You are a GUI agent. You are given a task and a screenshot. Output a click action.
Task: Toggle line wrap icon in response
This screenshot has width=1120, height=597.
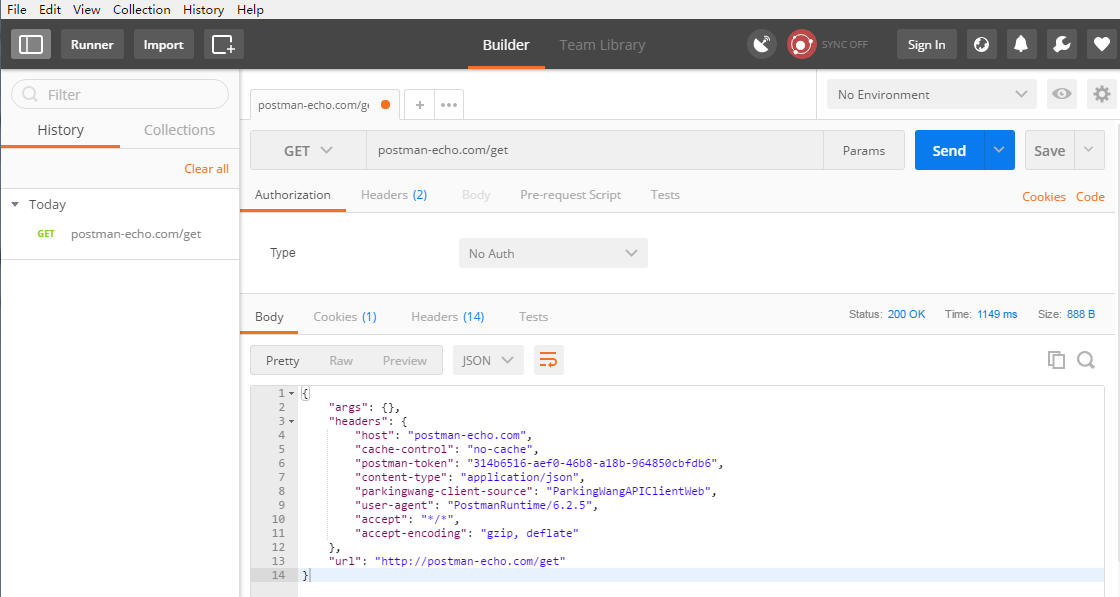pyautogui.click(x=549, y=360)
